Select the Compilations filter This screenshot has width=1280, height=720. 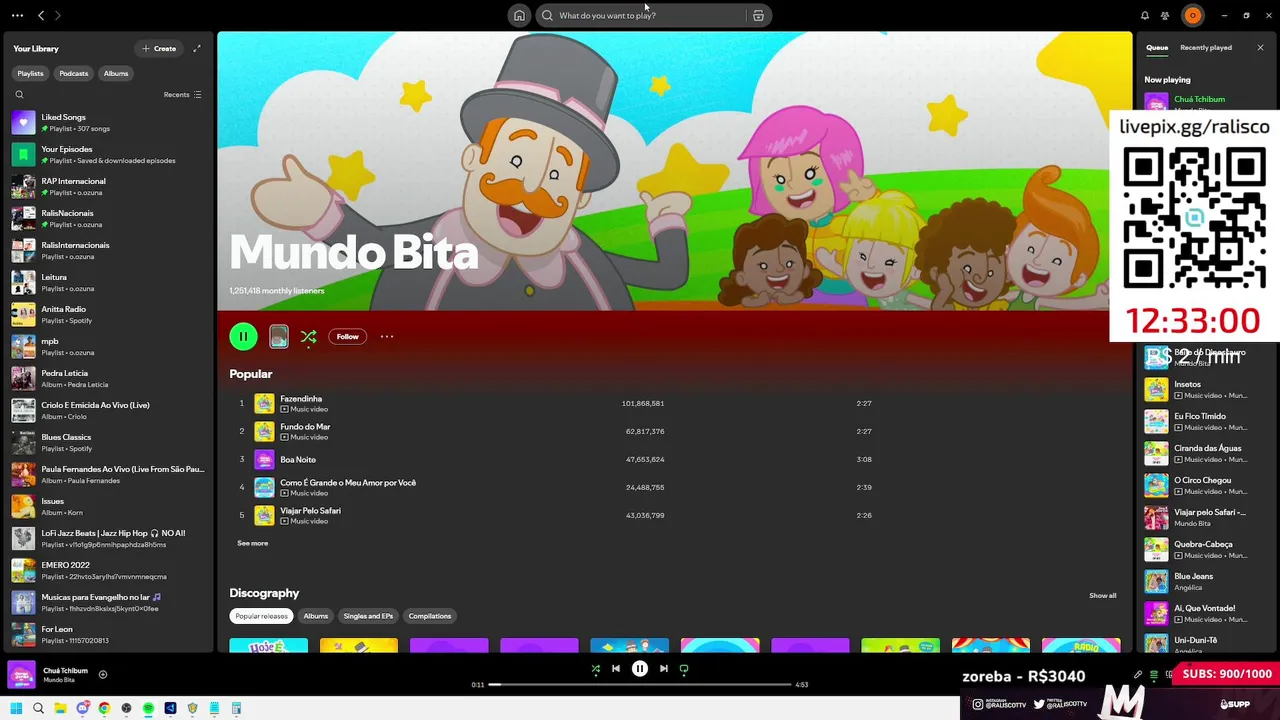(x=430, y=616)
